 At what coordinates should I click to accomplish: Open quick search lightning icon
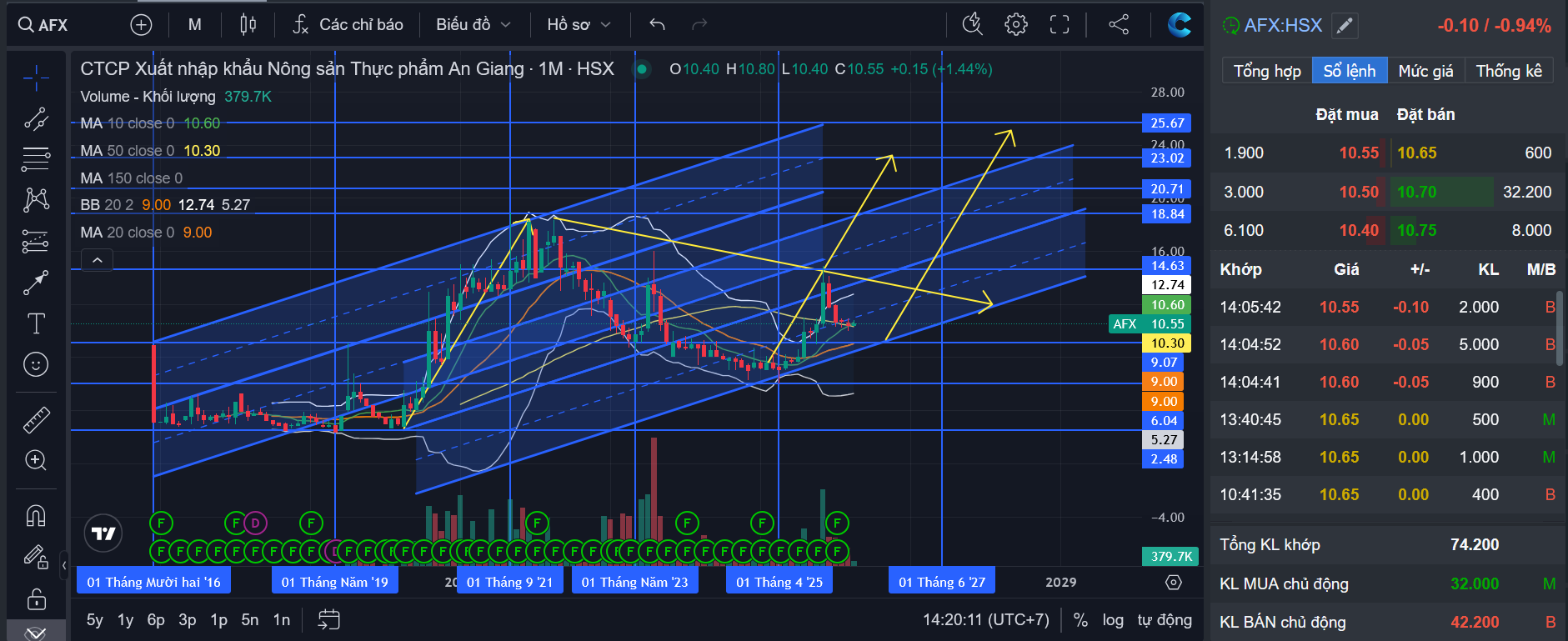pyautogui.click(x=972, y=25)
